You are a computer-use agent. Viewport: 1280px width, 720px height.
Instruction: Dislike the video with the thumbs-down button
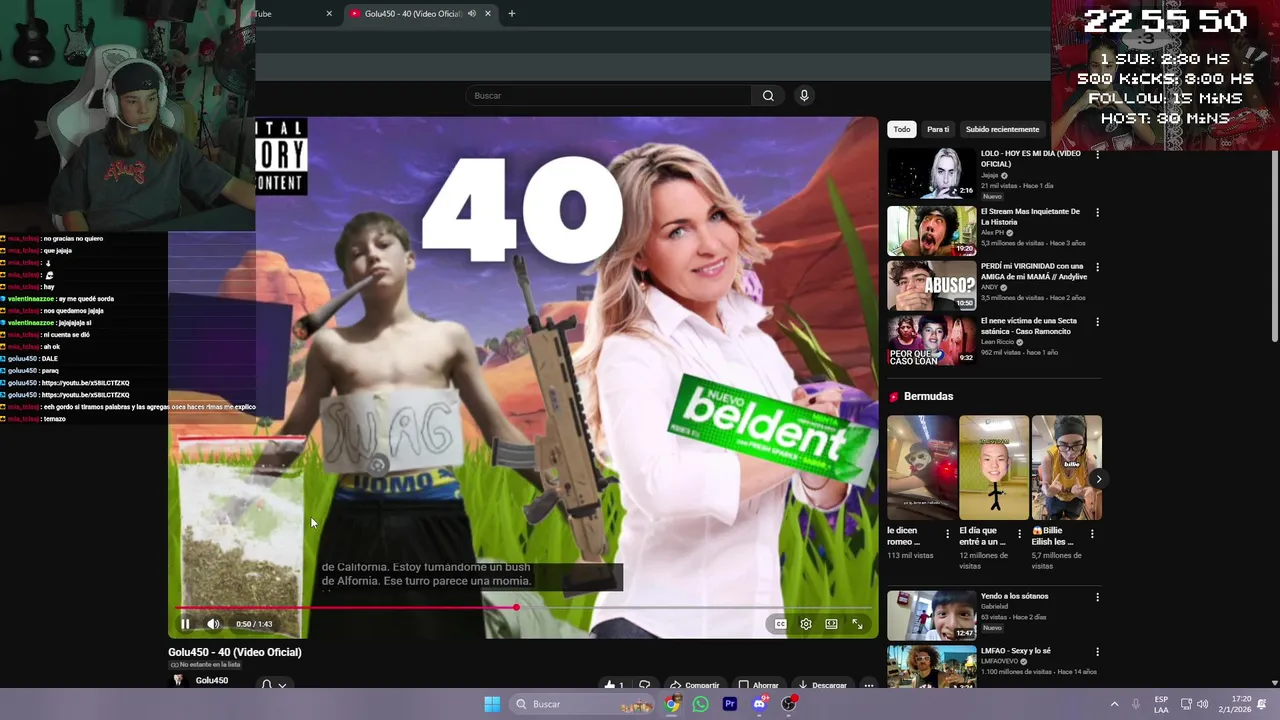point(645,685)
